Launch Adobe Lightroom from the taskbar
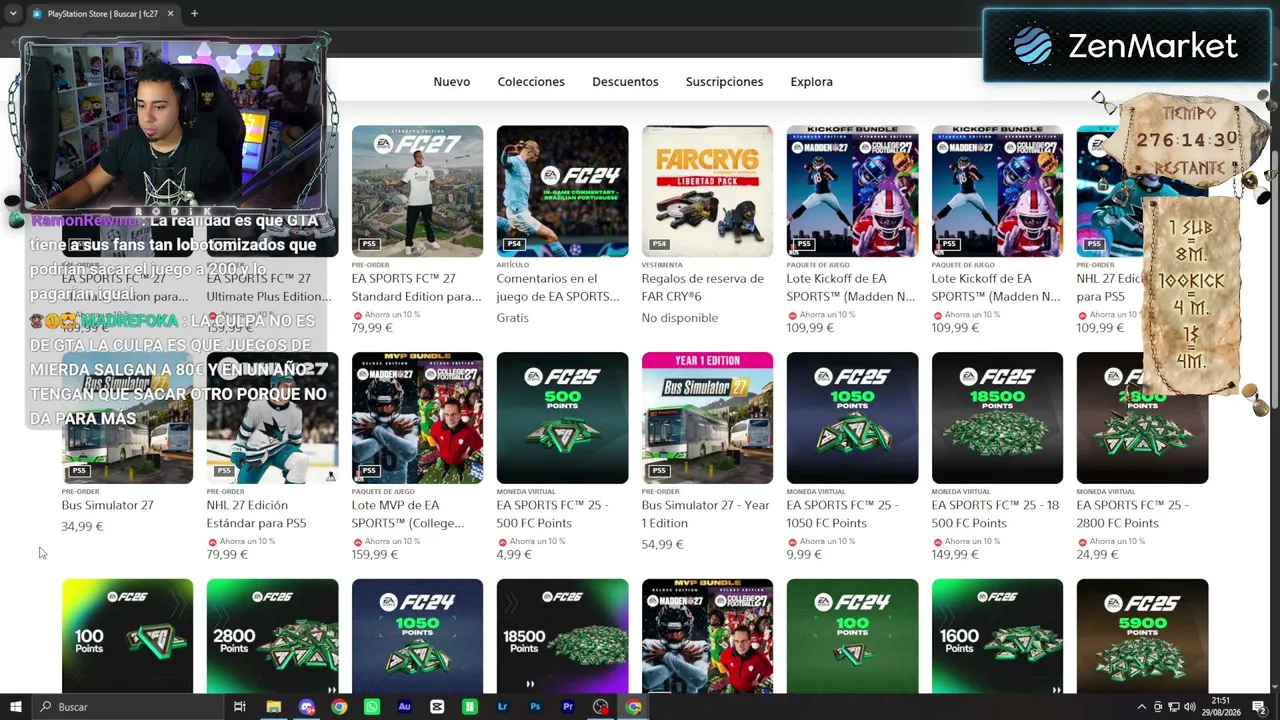 (502, 707)
